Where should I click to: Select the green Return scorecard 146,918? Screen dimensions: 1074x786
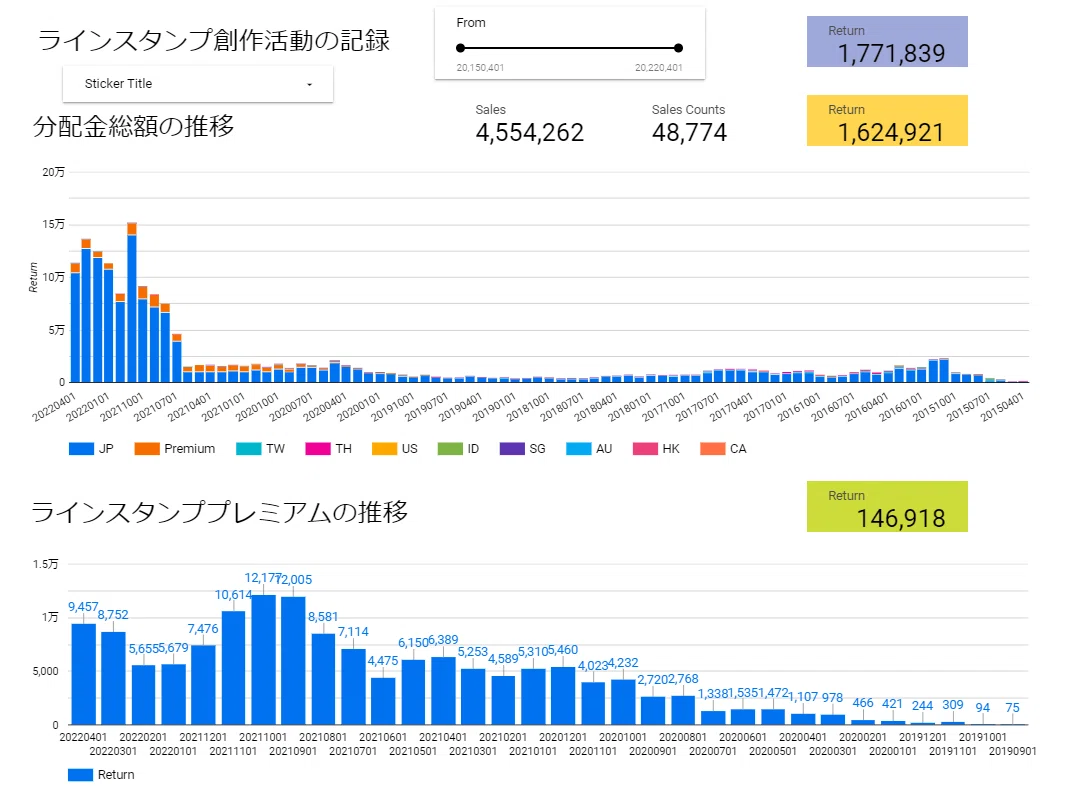[x=887, y=507]
